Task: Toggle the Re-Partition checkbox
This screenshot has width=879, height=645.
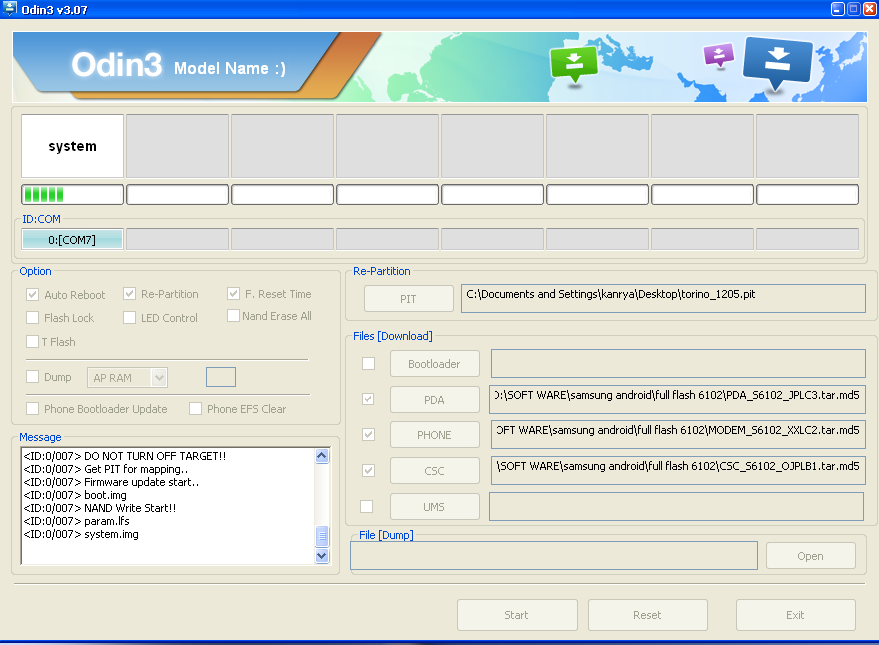Action: (x=129, y=294)
